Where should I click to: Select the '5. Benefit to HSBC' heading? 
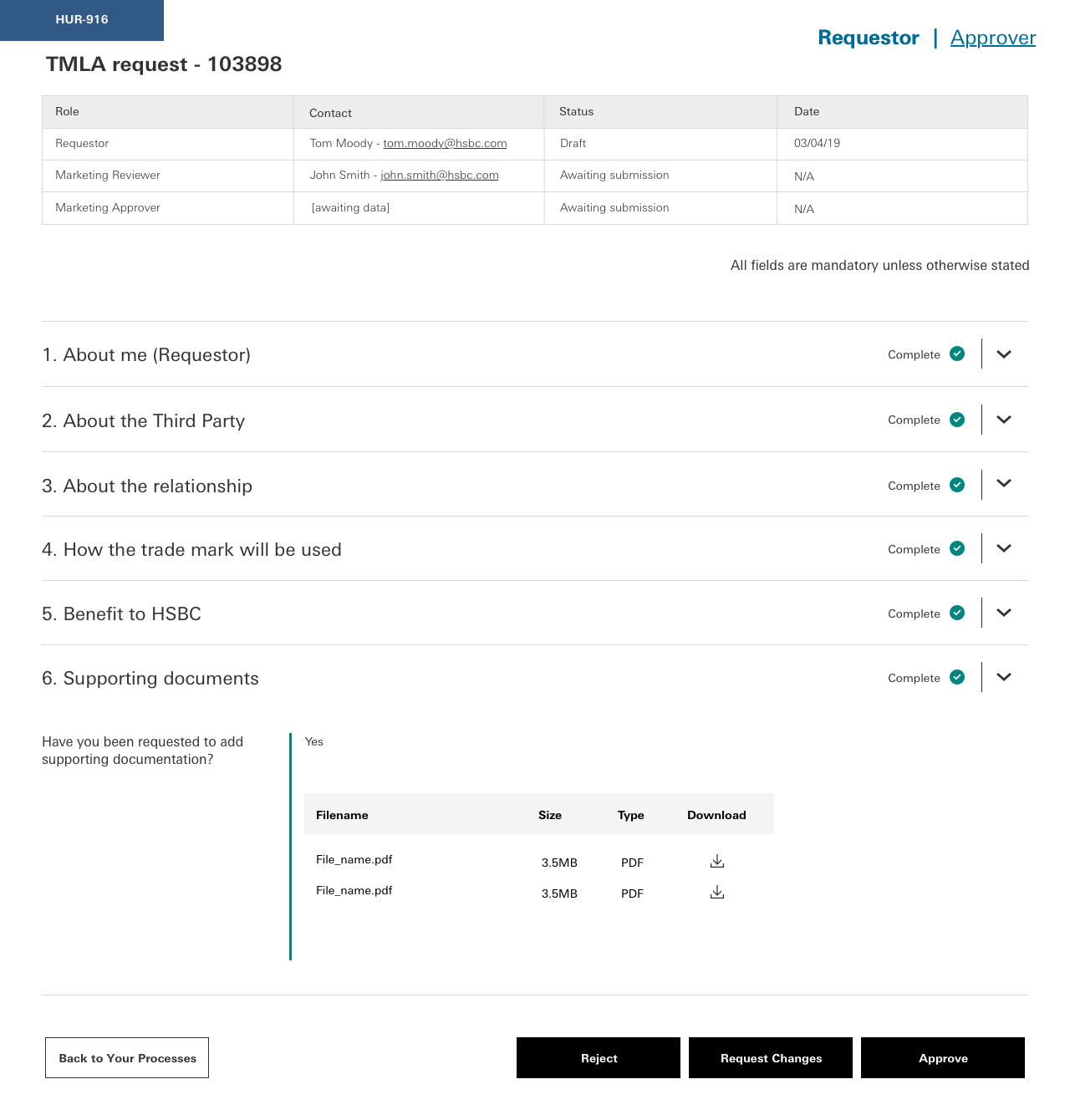tap(121, 614)
